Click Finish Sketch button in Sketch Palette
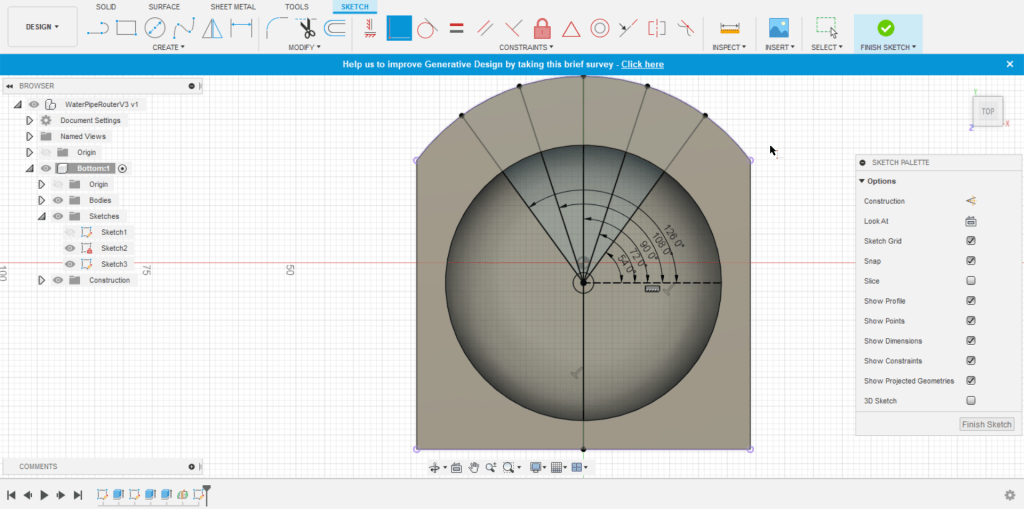Image resolution: width=1024 pixels, height=509 pixels. click(x=986, y=425)
